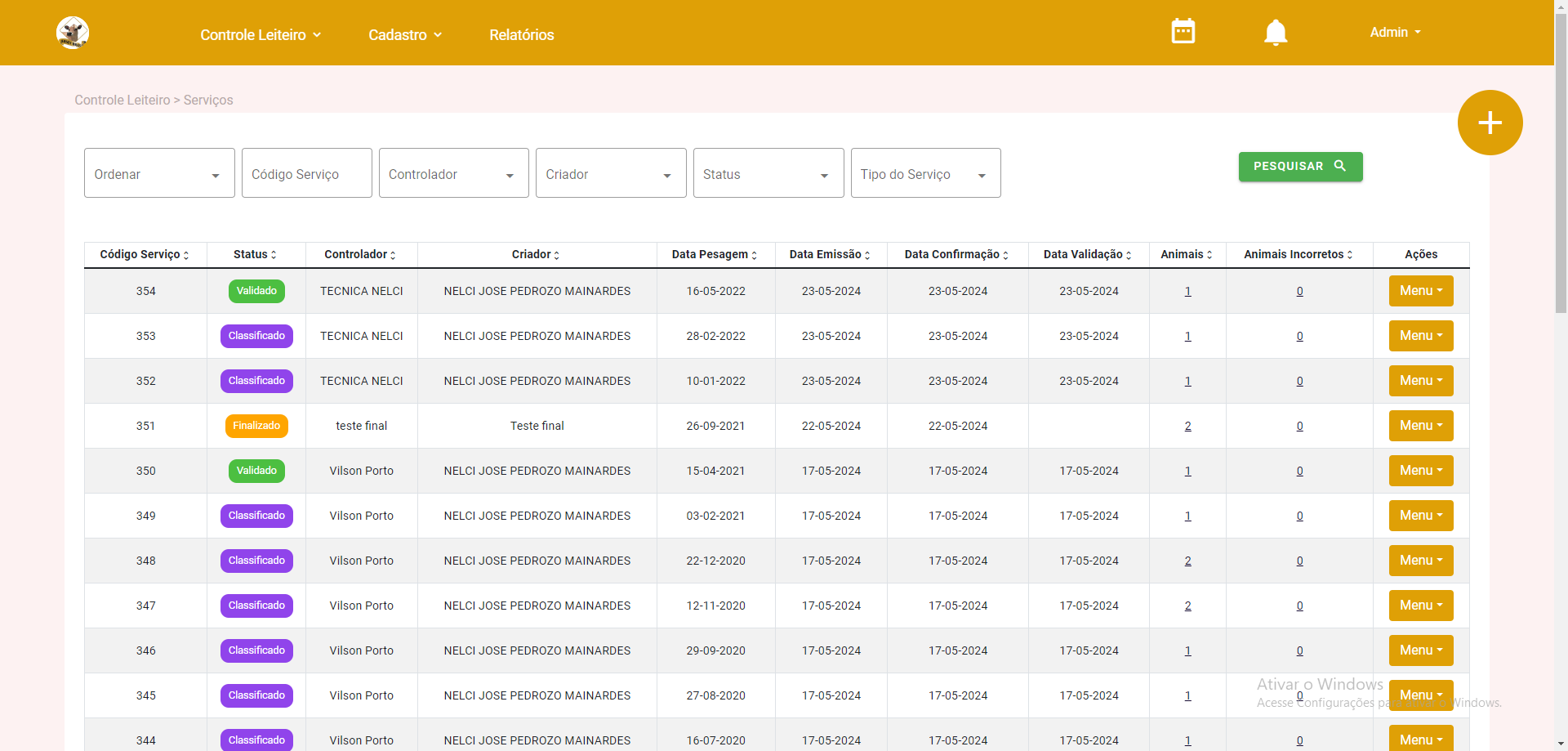
Task: Open Menu dropdown for service 349
Action: 1421,516
